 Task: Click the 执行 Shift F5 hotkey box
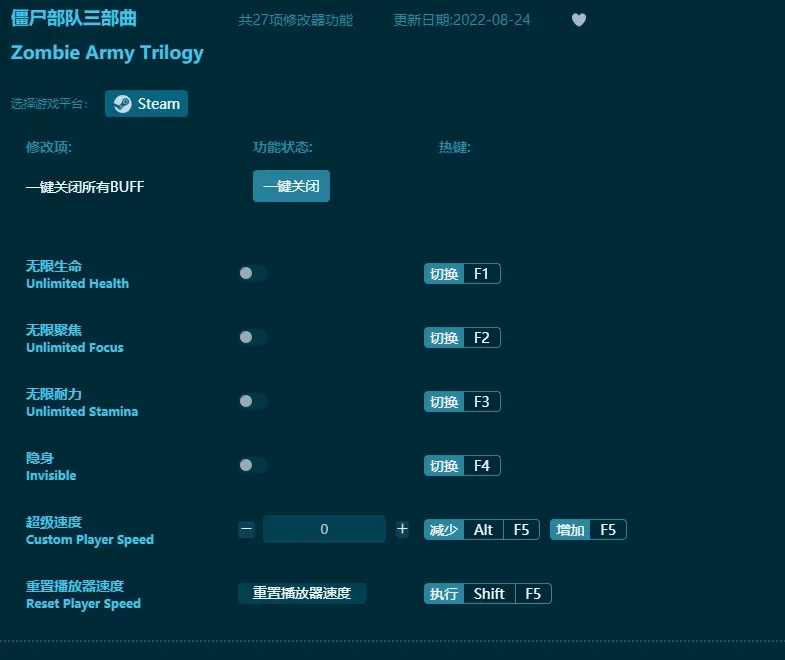point(488,594)
